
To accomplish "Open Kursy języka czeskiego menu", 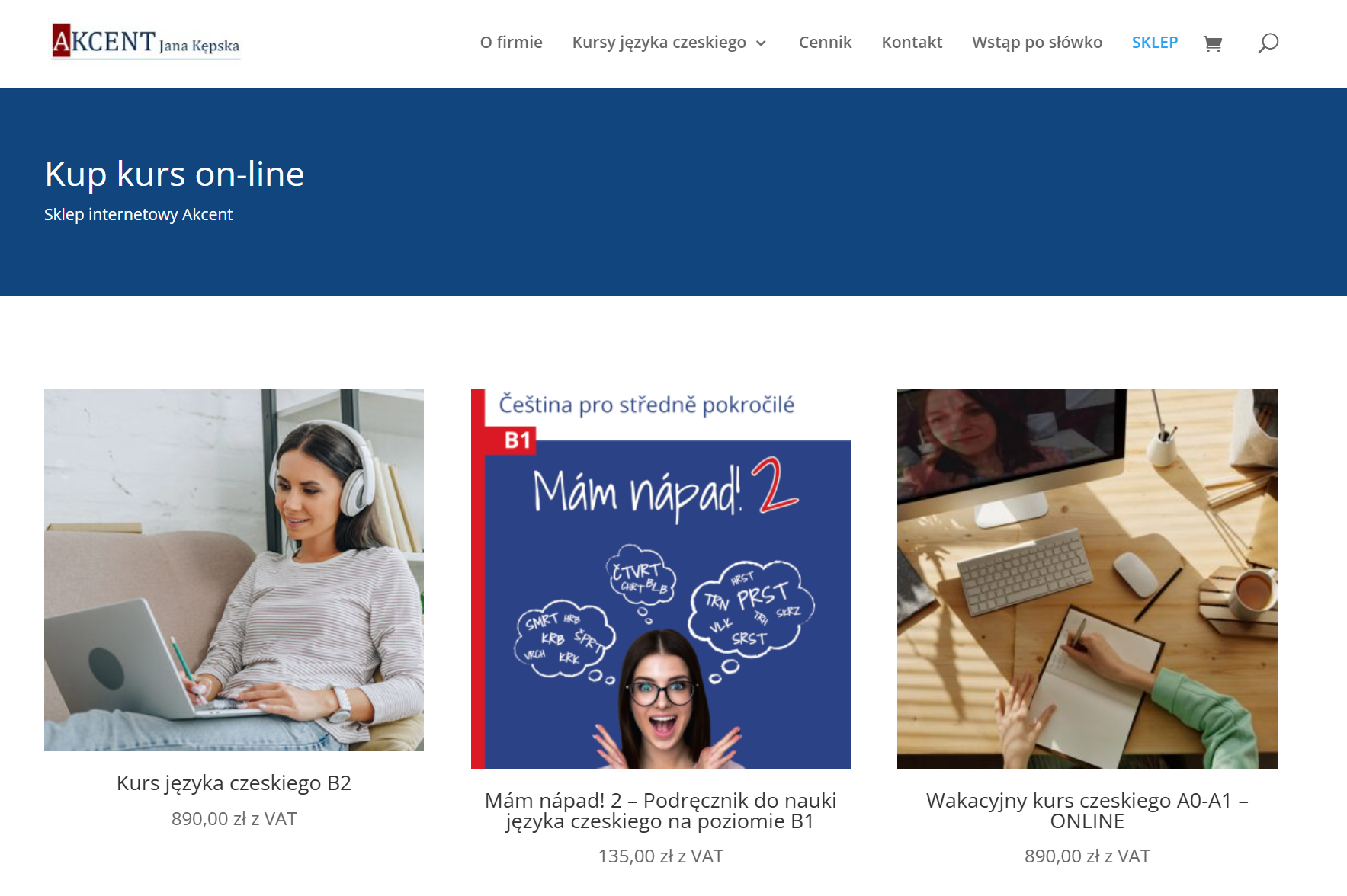I will pos(659,43).
